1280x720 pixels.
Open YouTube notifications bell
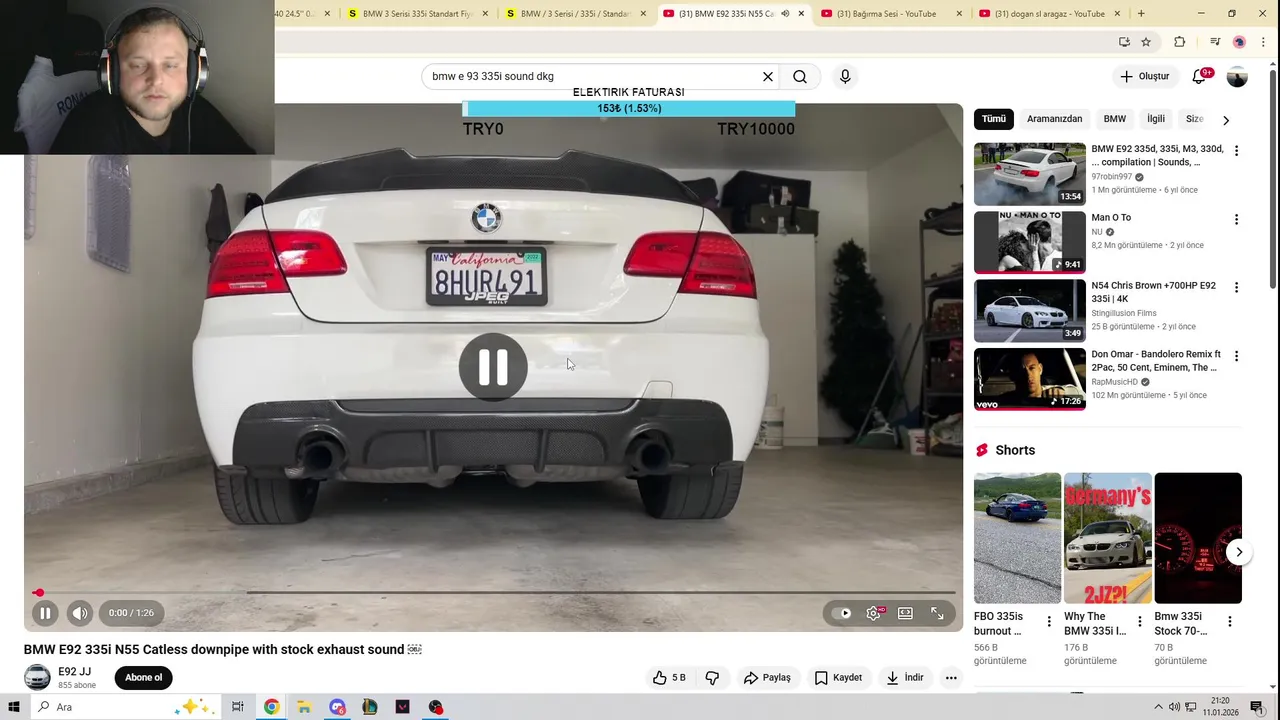tap(1199, 76)
